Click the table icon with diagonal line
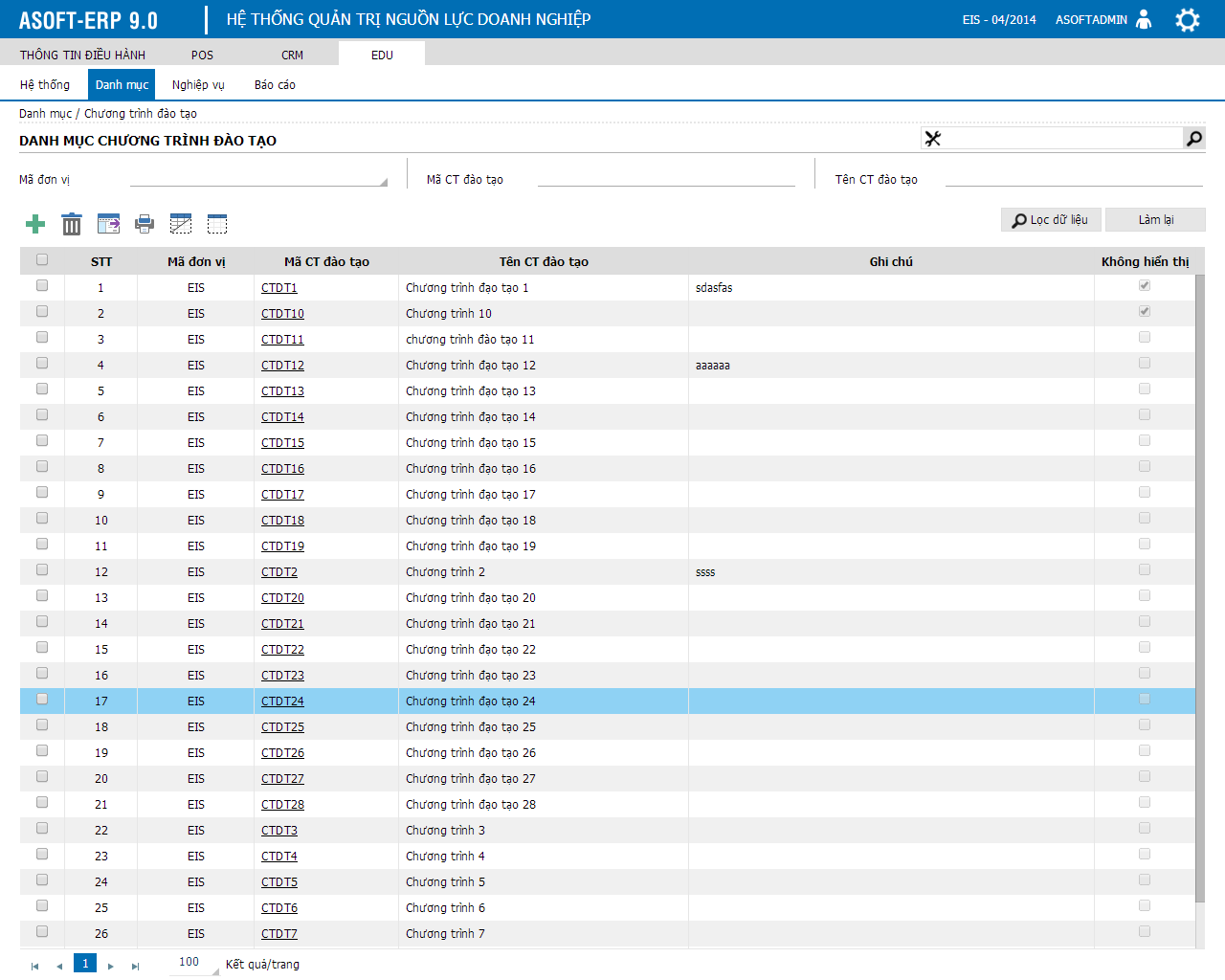The width and height of the screenshot is (1225, 980). tap(181, 224)
